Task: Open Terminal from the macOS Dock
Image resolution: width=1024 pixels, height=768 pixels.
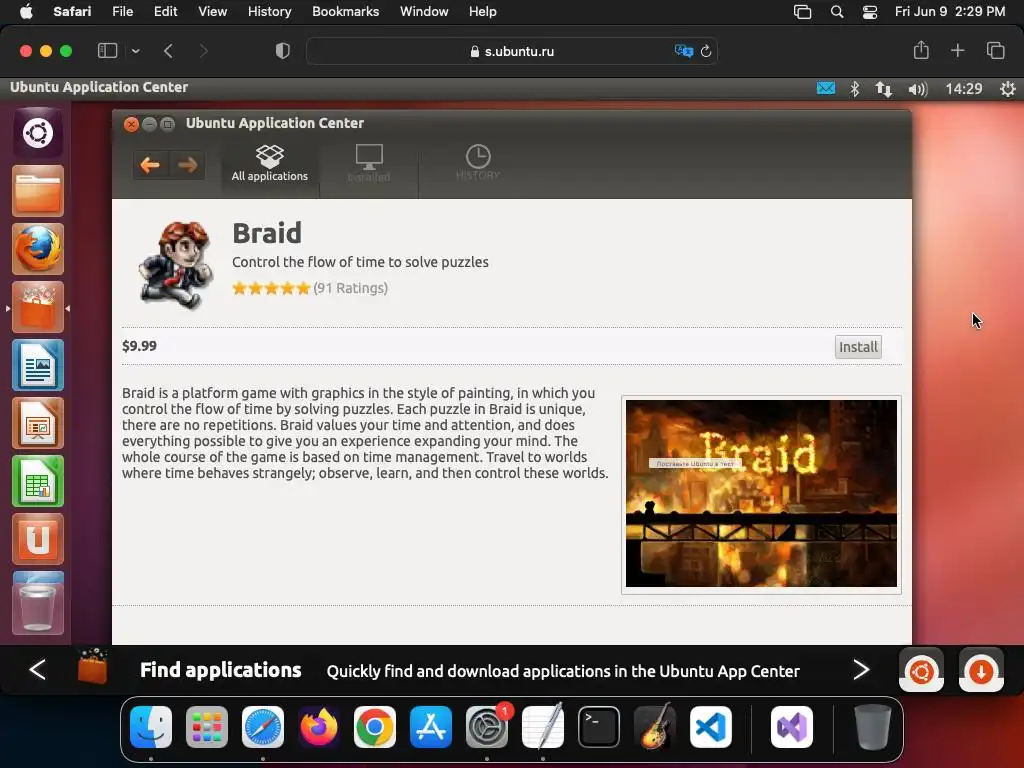Action: point(599,727)
